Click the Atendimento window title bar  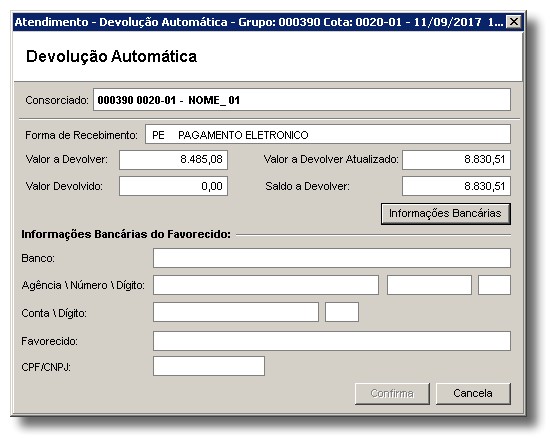(259, 22)
